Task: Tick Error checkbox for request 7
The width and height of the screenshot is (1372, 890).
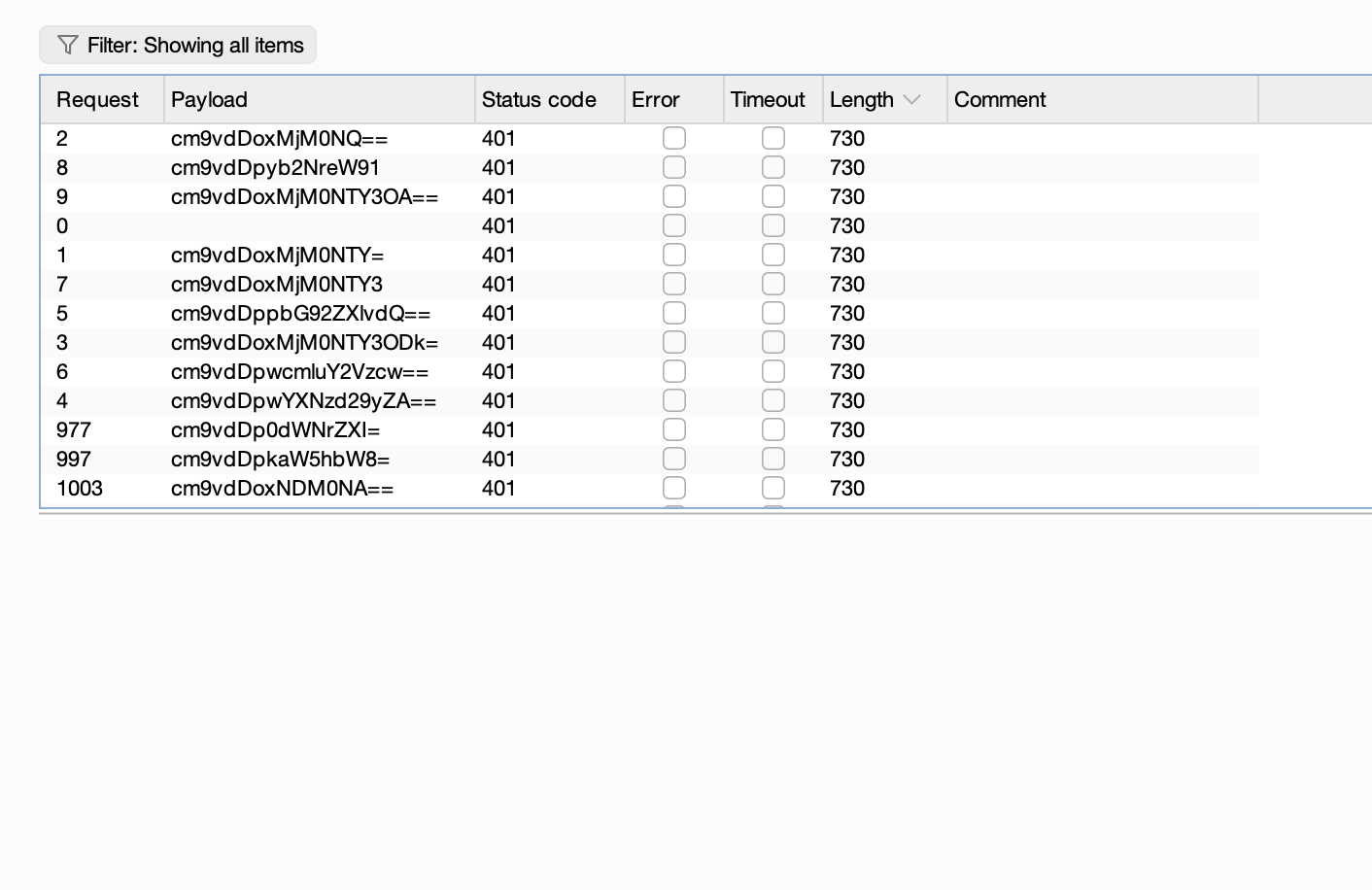Action: click(x=674, y=284)
